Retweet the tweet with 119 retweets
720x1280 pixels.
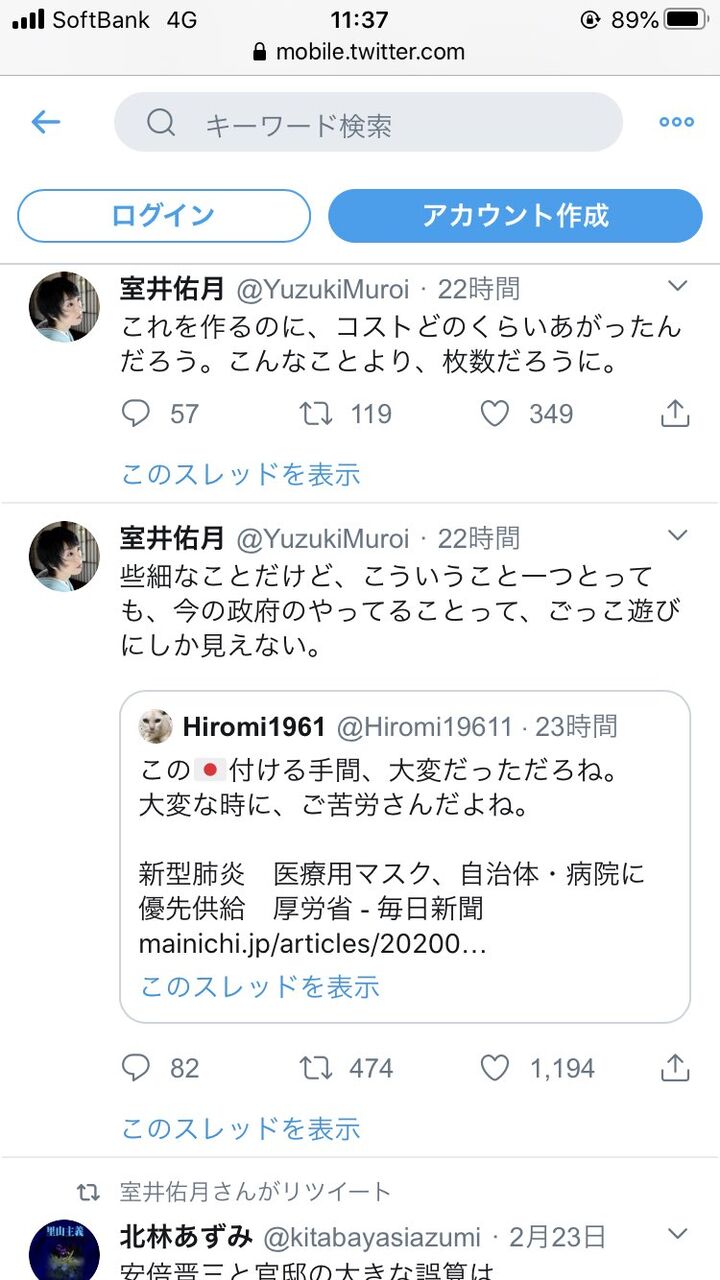point(316,414)
